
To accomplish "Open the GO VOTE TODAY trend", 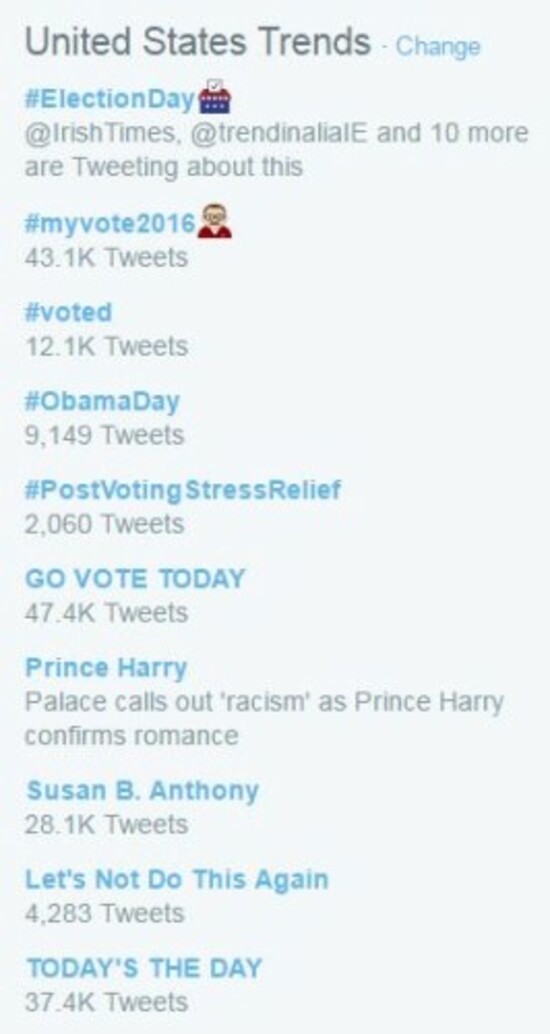I will point(135,579).
